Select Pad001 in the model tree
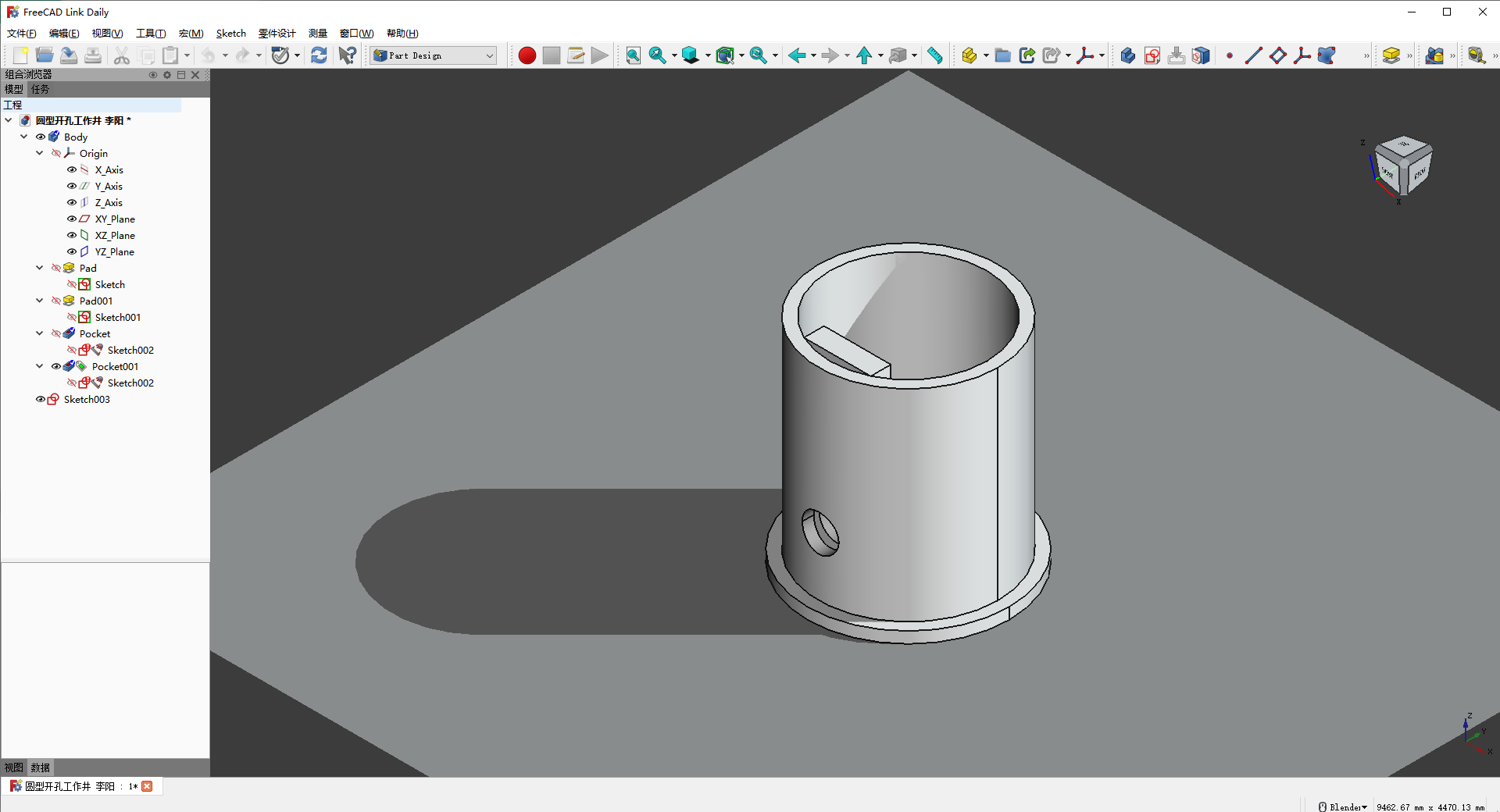Image resolution: width=1500 pixels, height=812 pixels. click(x=96, y=301)
